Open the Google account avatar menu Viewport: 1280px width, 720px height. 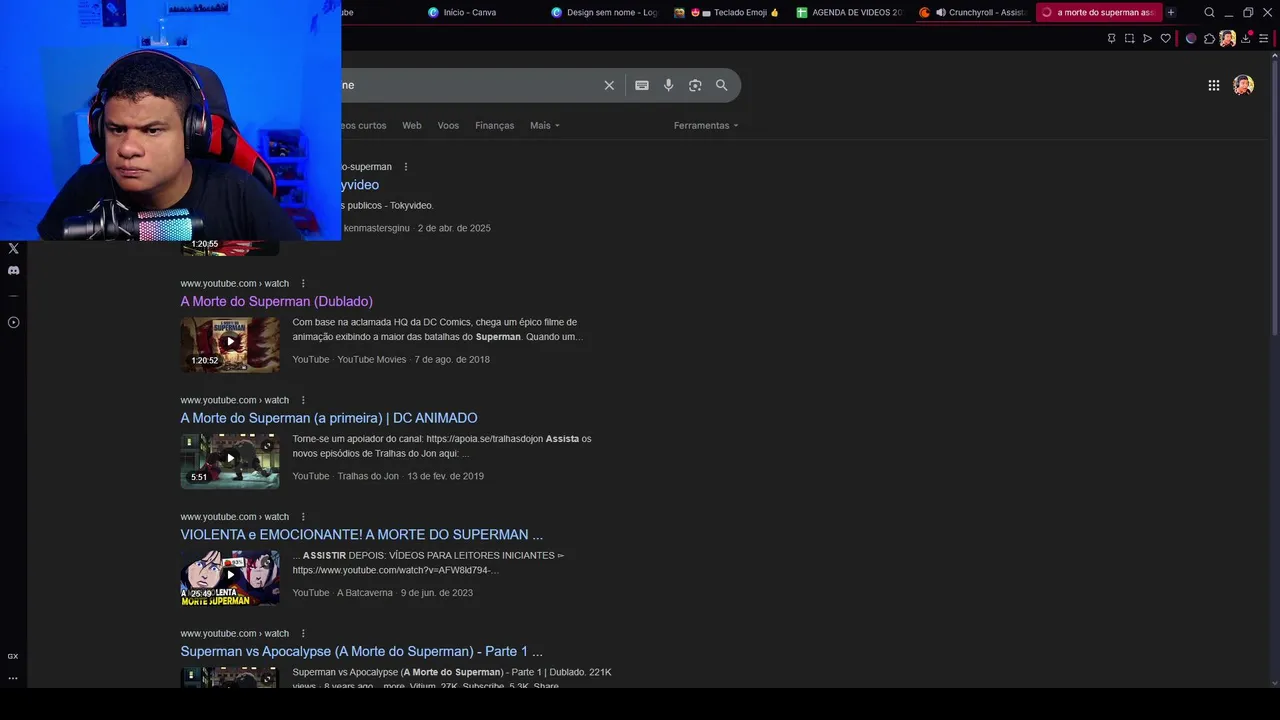click(1243, 85)
